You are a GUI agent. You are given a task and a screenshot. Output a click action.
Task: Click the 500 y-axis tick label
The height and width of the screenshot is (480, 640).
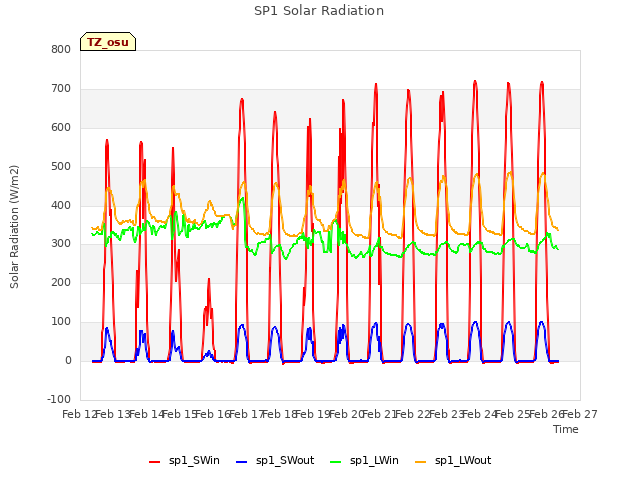pyautogui.click(x=61, y=166)
